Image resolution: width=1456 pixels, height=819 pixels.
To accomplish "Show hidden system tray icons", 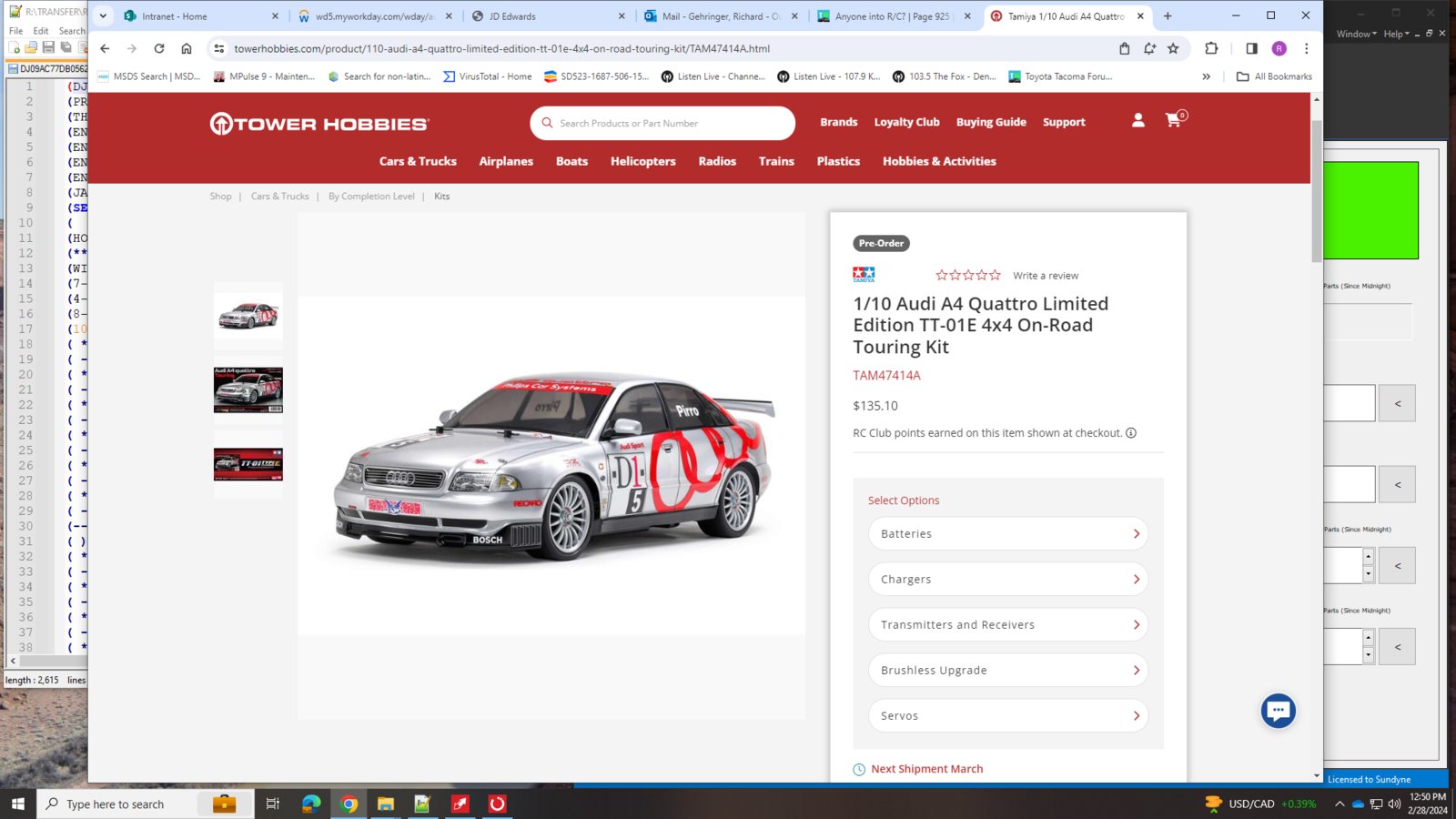I will point(1340,804).
